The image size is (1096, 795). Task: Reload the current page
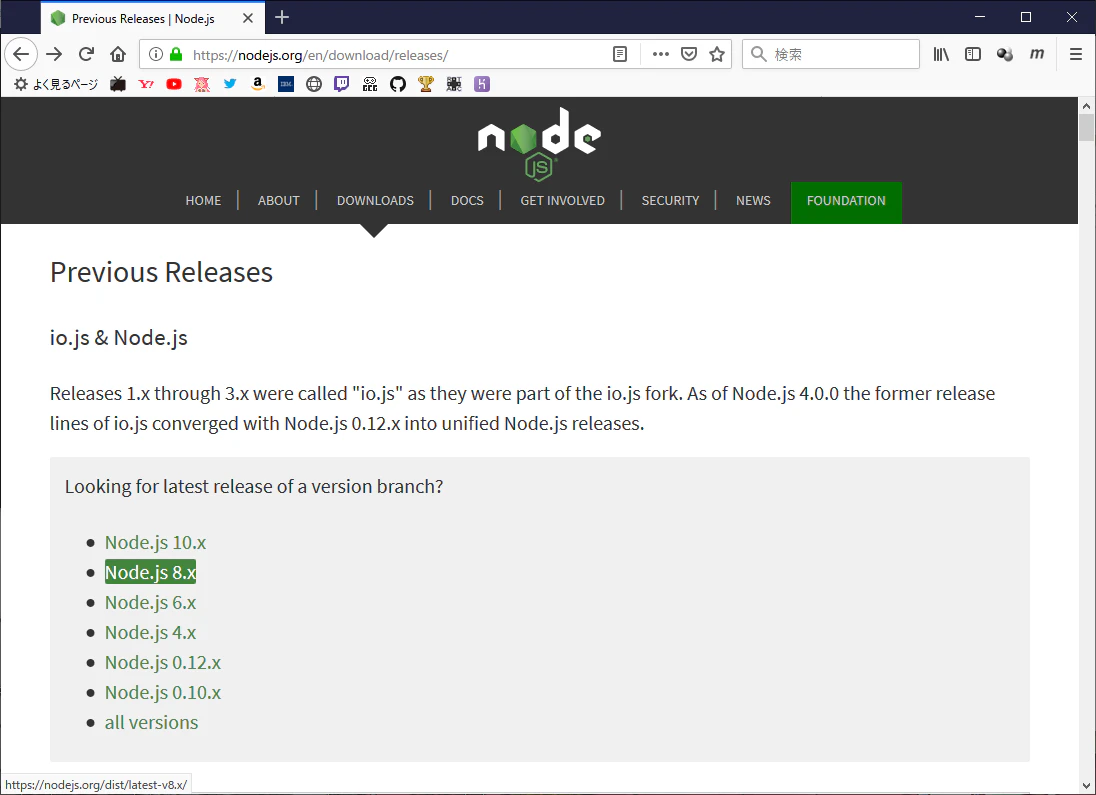86,54
